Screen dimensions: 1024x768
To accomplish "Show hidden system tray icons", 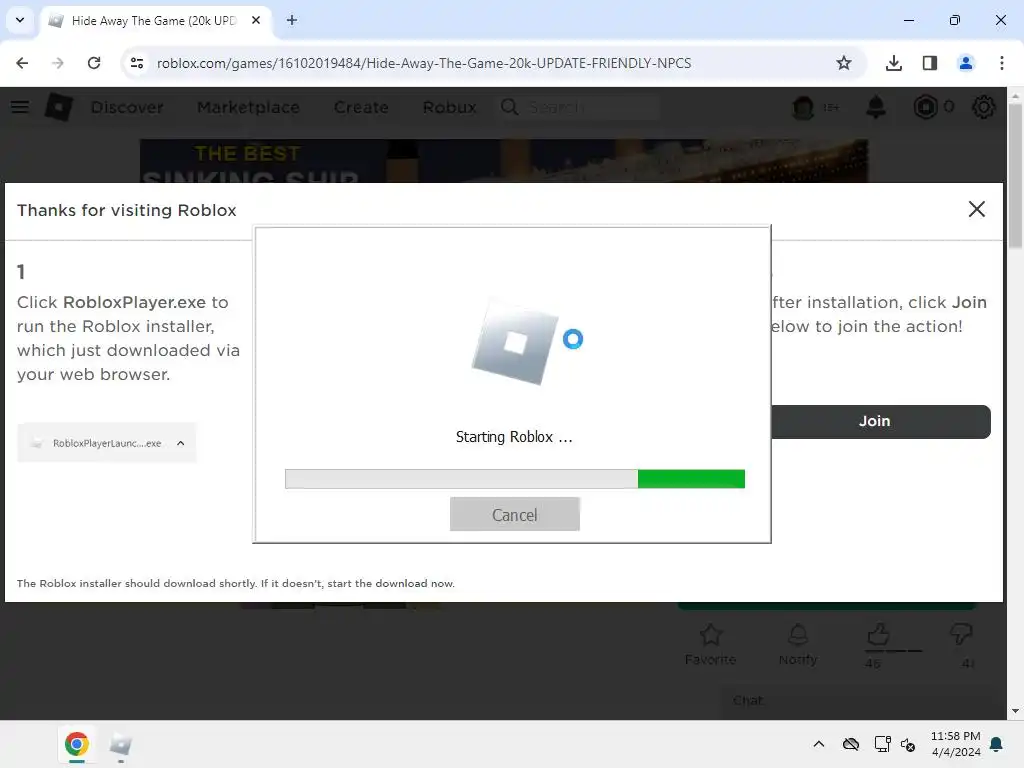I will pos(819,744).
